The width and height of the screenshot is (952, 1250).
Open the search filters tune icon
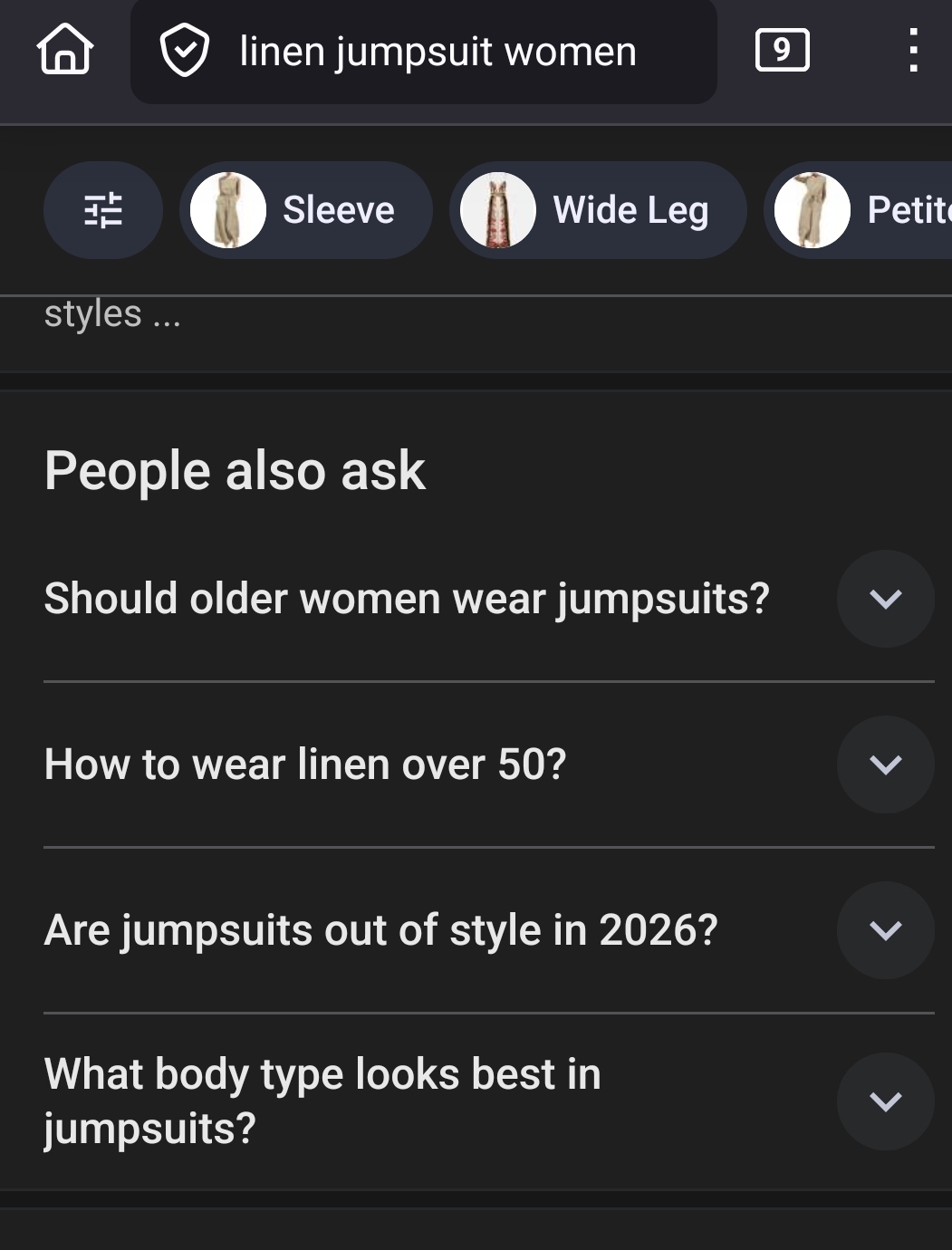point(103,210)
